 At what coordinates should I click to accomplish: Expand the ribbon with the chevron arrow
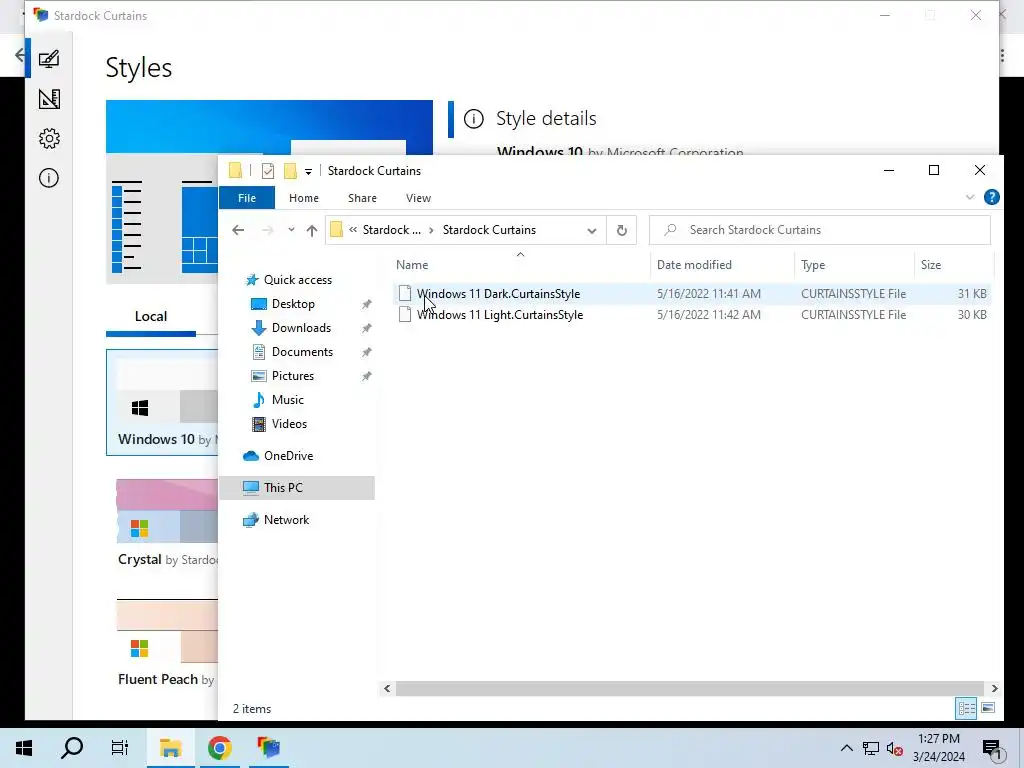click(970, 197)
